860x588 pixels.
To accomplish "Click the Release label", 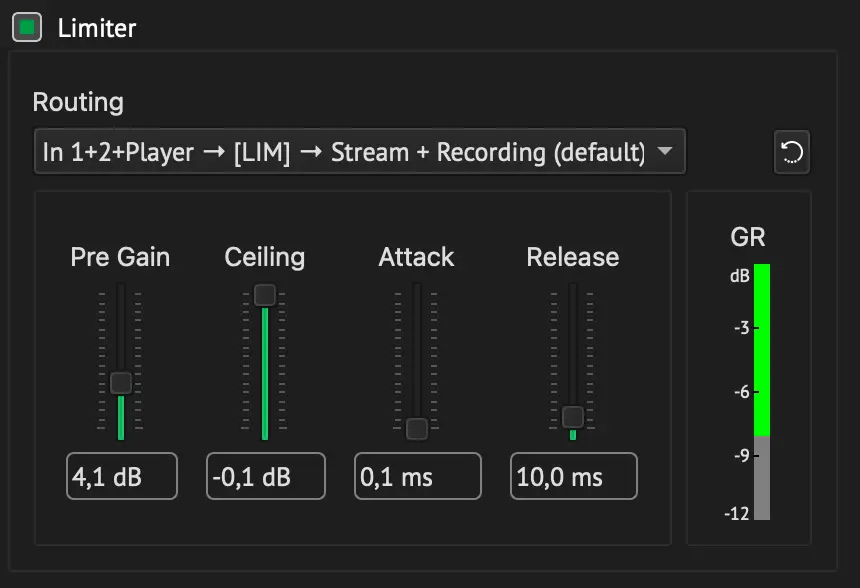I will coord(573,257).
